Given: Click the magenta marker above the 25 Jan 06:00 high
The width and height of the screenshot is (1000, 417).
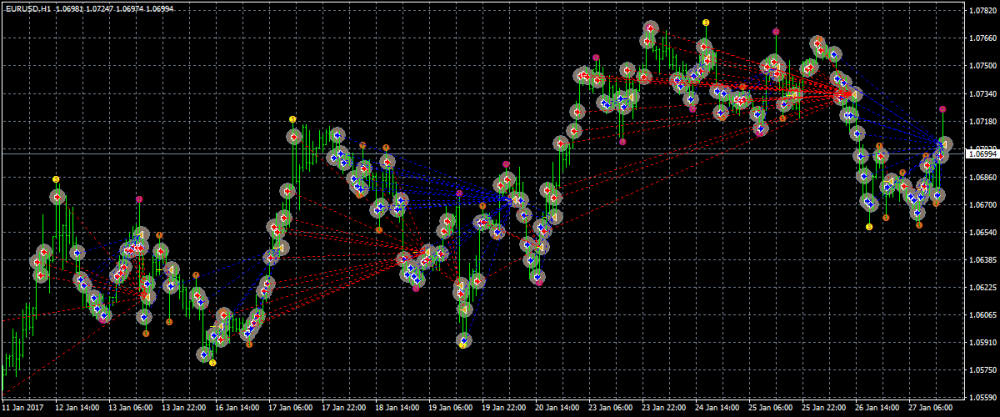Looking at the screenshot, I should 776,32.
